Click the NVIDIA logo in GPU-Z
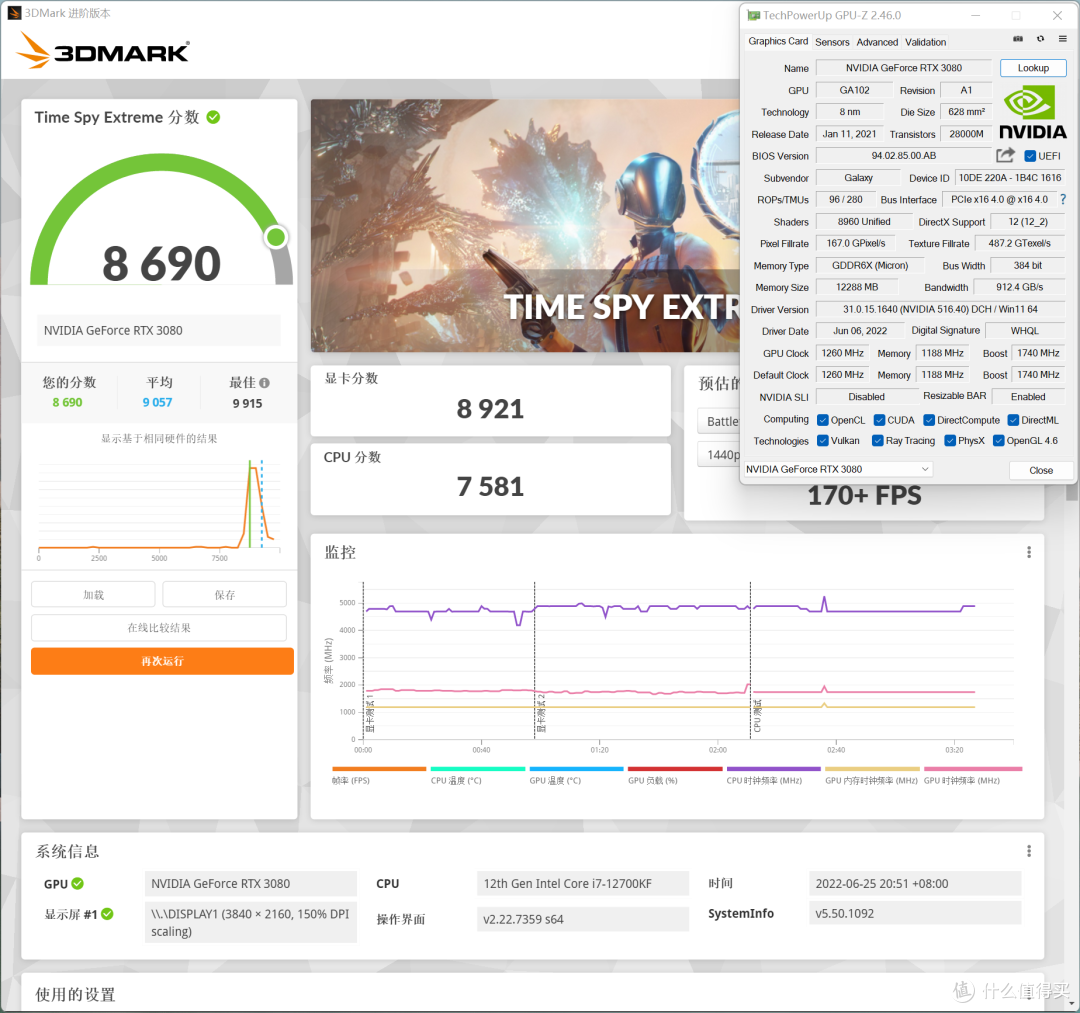The height and width of the screenshot is (1013, 1080). click(x=1032, y=112)
